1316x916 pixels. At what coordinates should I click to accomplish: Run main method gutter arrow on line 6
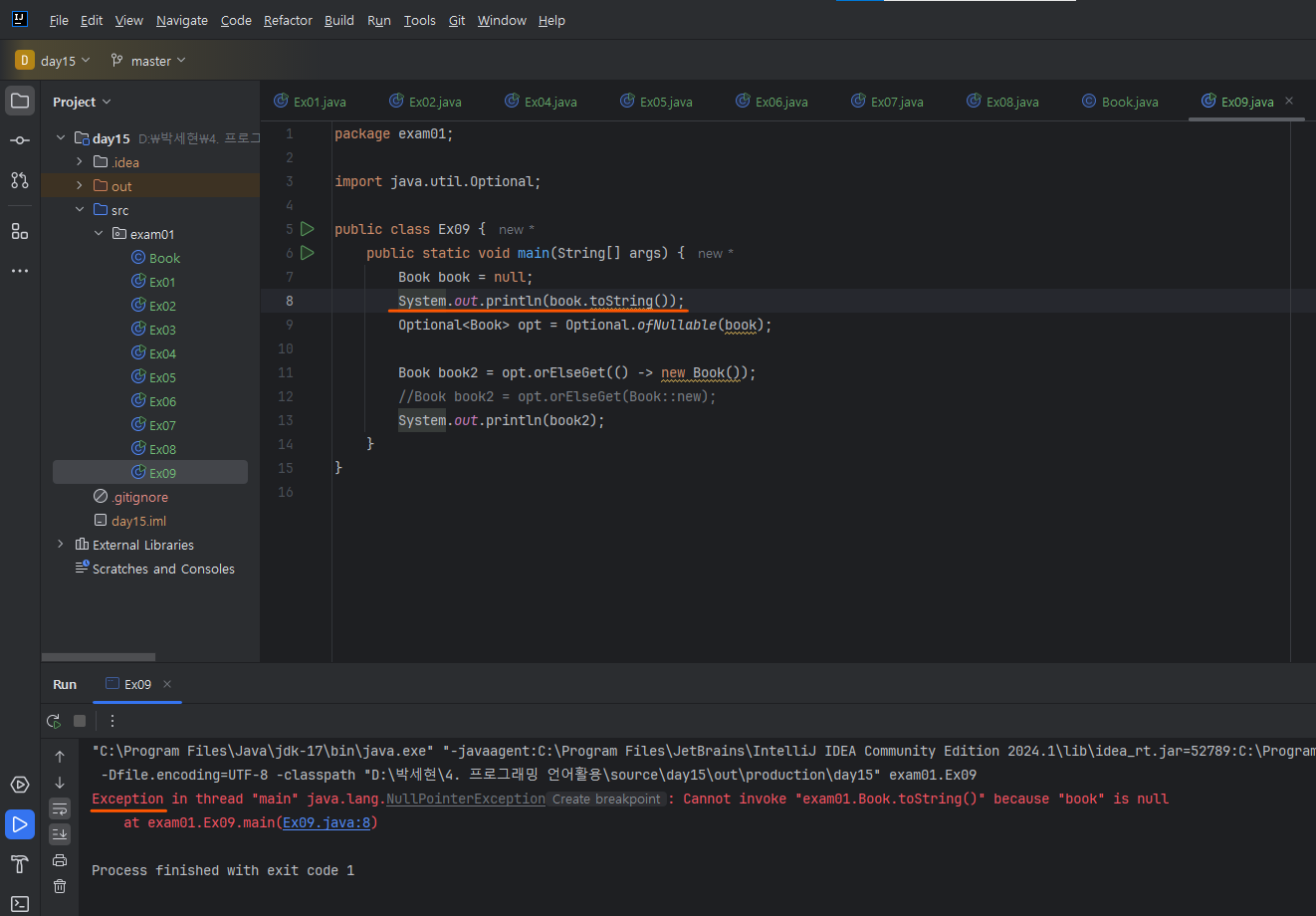(308, 253)
